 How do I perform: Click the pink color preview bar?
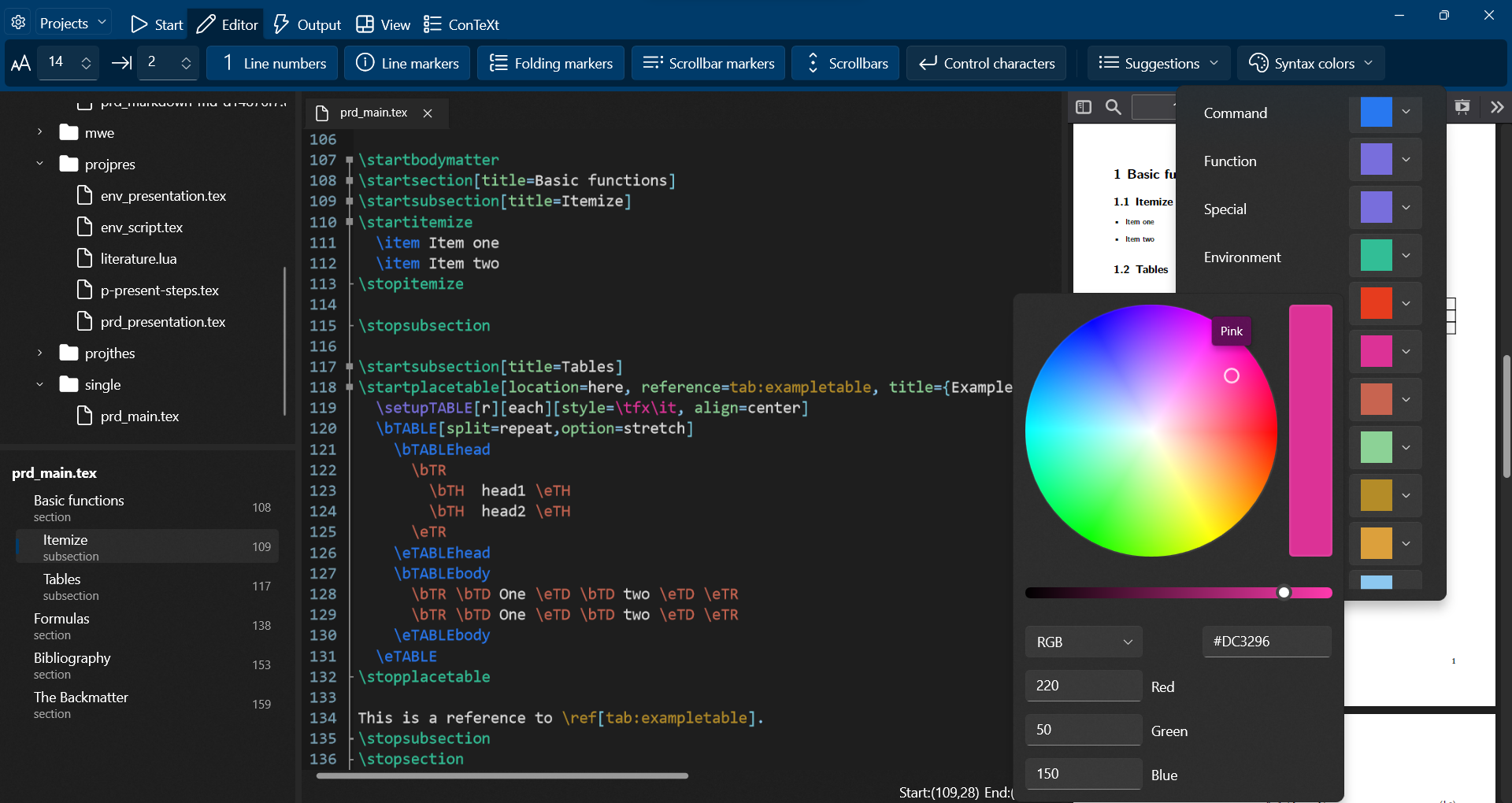point(1310,430)
